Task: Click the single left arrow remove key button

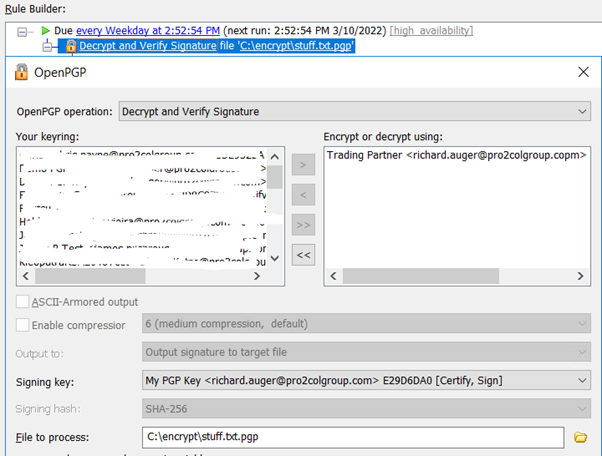Action: tap(305, 194)
